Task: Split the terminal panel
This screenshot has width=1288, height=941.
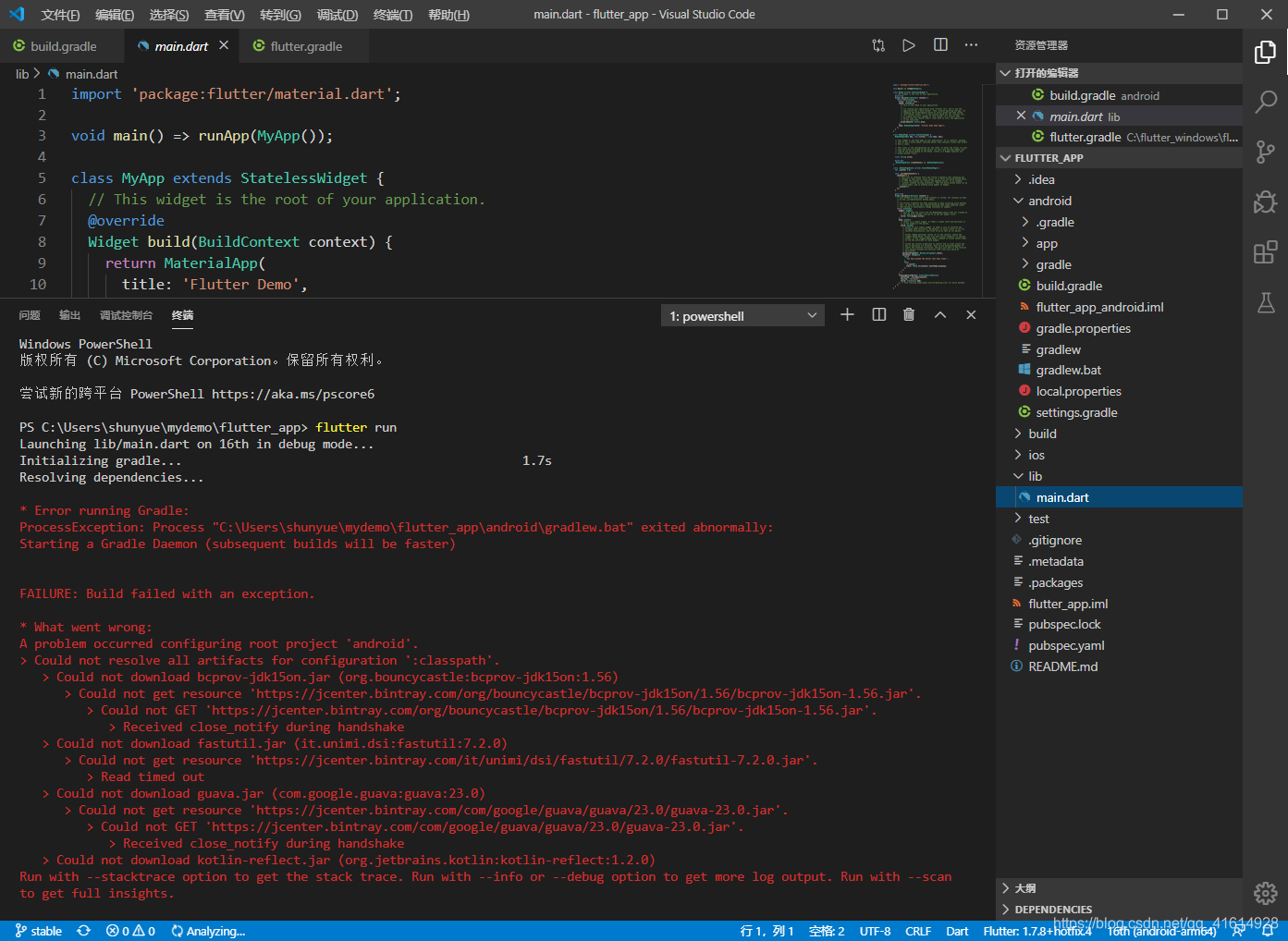Action: click(878, 315)
